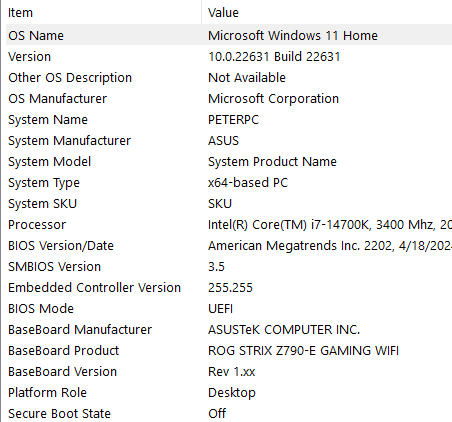This screenshot has width=452, height=422.
Task: Select the BIOS Version/Date row
Action: [x=229, y=245]
